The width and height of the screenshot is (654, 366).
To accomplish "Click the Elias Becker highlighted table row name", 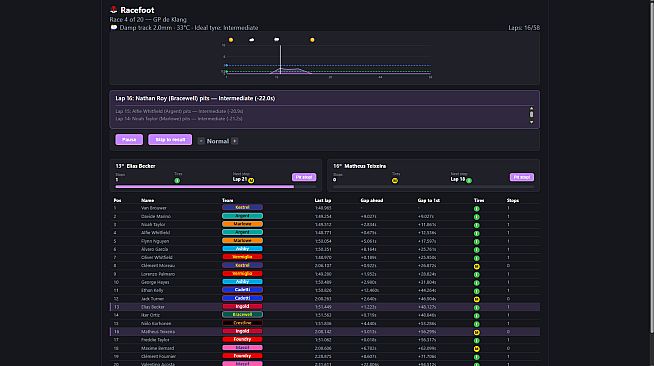I will coord(153,307).
